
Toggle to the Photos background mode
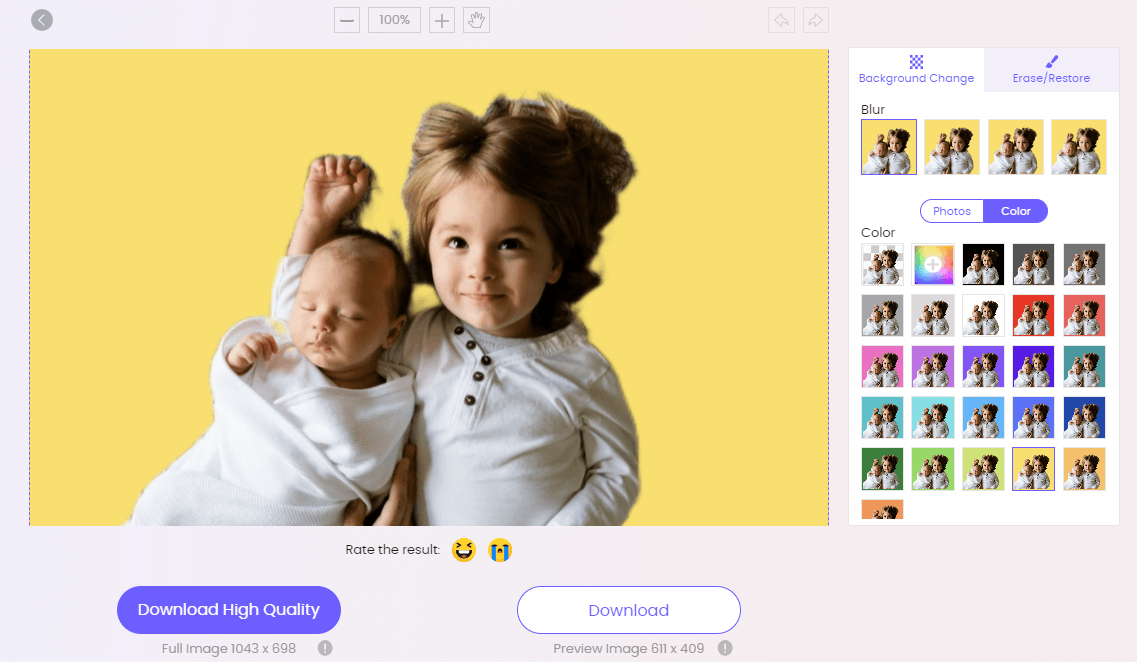click(951, 210)
